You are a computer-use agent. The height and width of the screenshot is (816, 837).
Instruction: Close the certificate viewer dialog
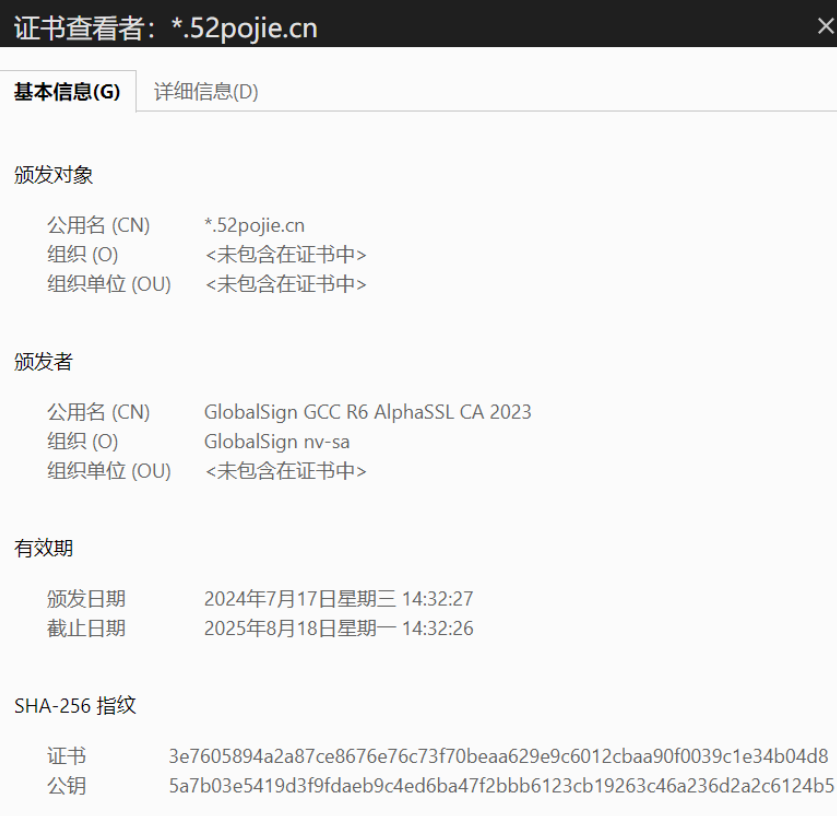click(825, 27)
